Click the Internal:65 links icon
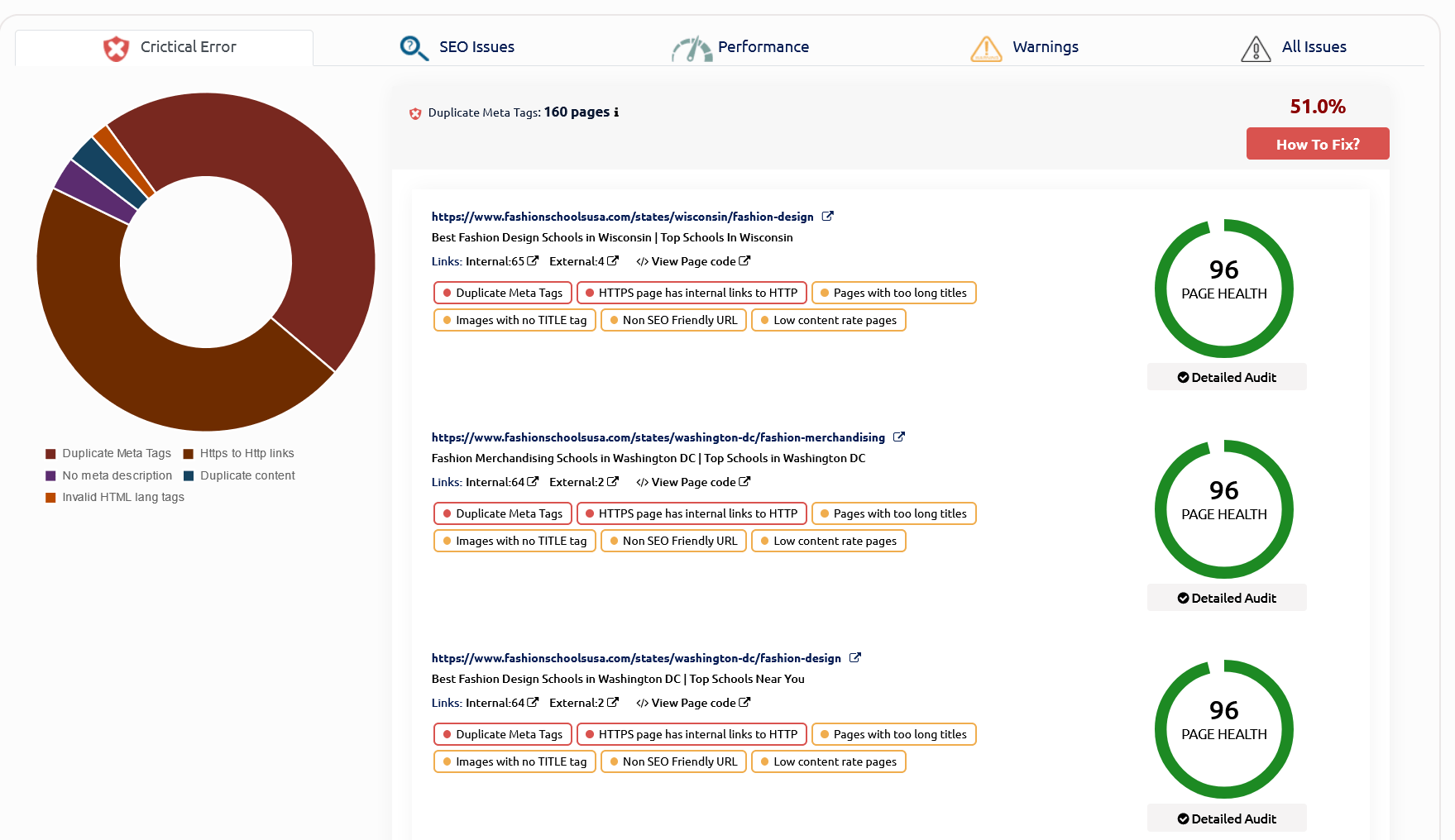 (533, 260)
